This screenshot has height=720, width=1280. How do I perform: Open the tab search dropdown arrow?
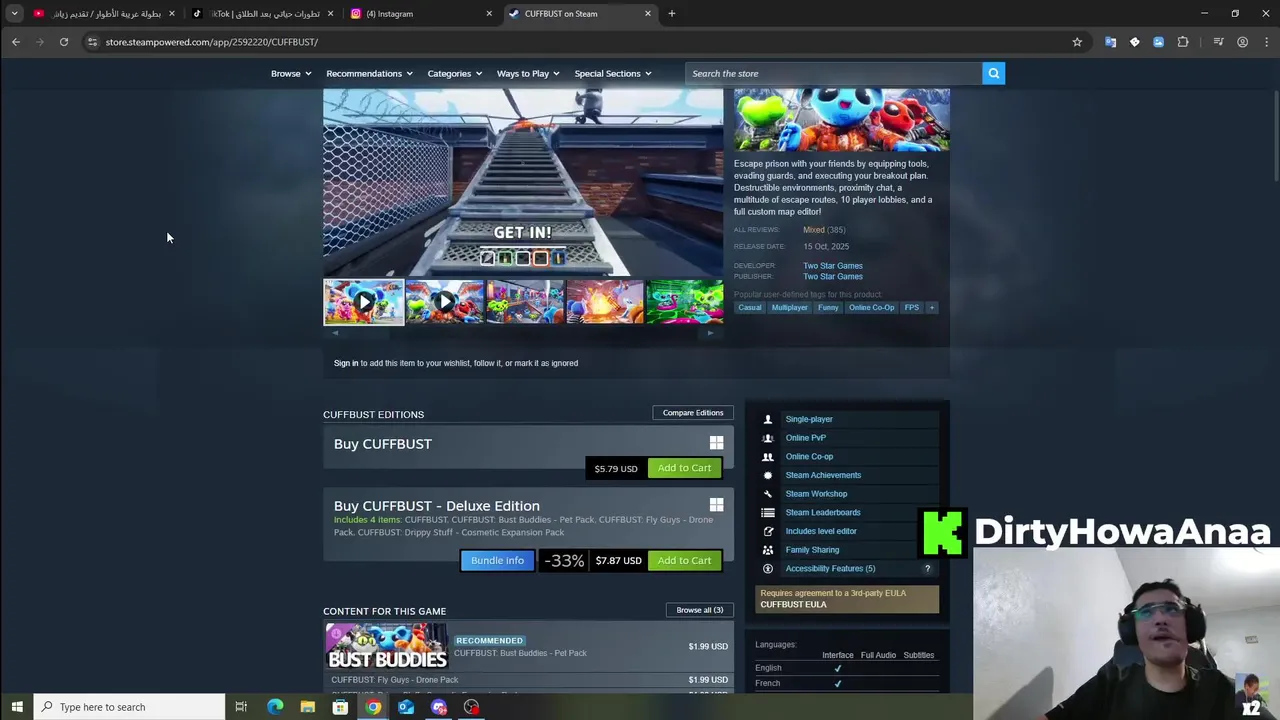pos(14,14)
